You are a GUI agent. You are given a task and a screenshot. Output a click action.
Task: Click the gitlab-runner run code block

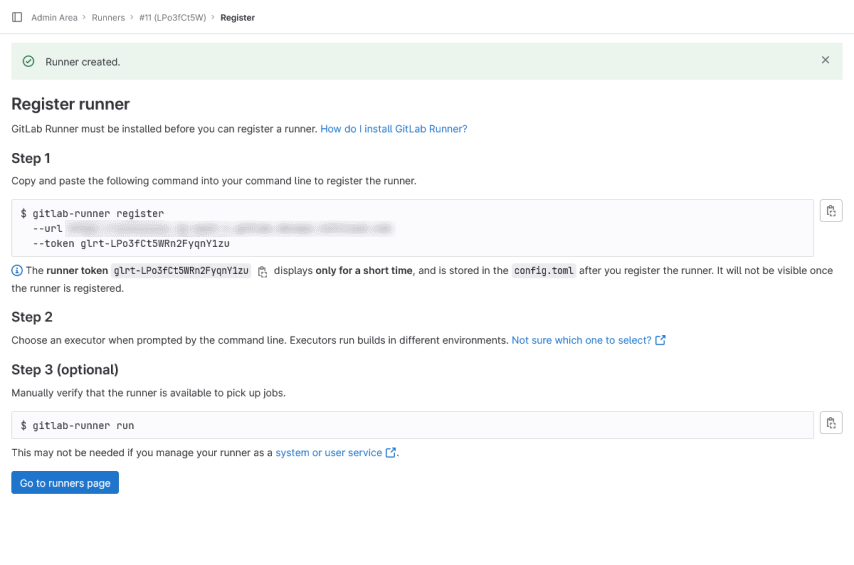[x=412, y=425]
